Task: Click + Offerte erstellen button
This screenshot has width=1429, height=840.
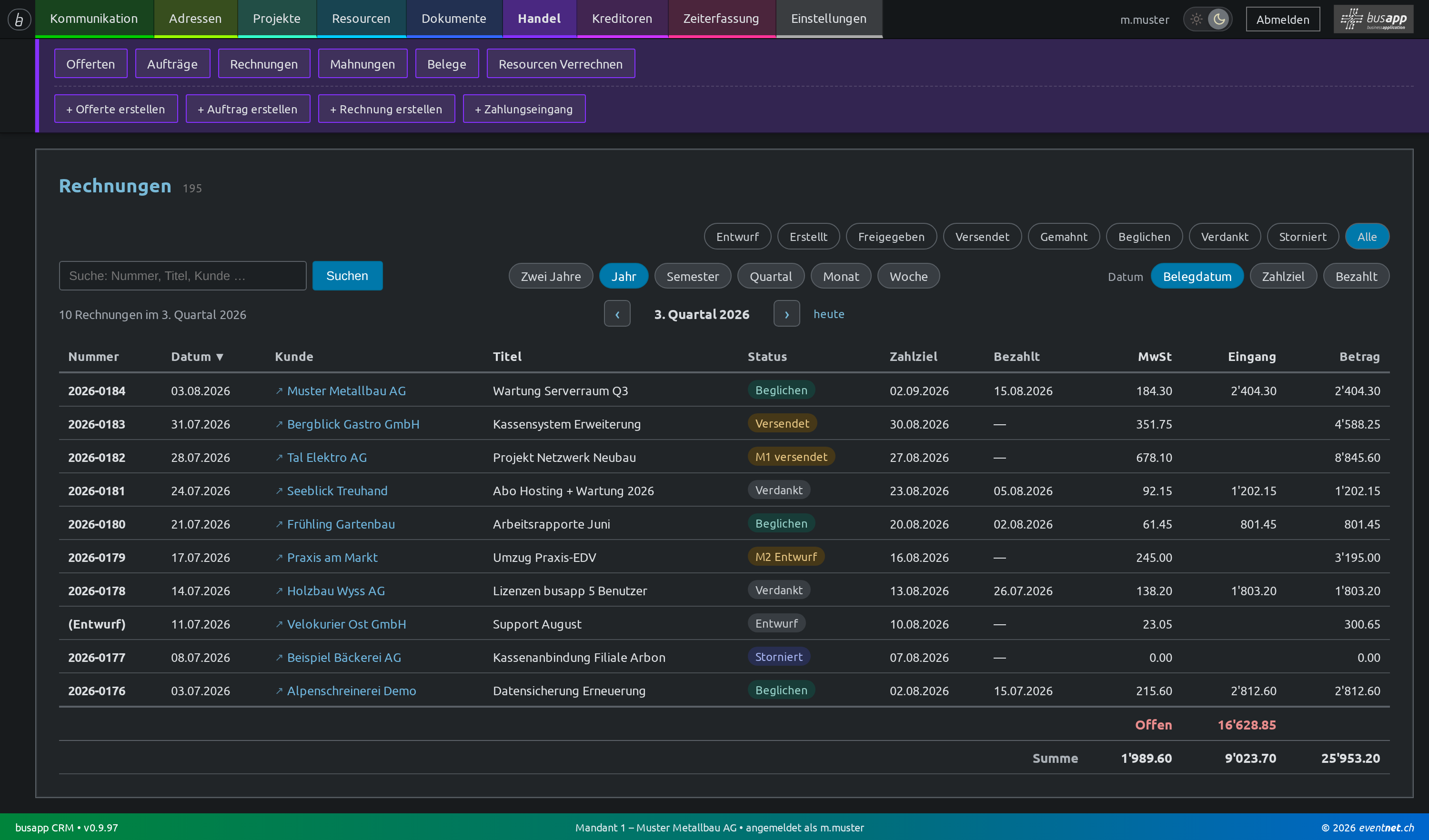Action: click(x=116, y=109)
